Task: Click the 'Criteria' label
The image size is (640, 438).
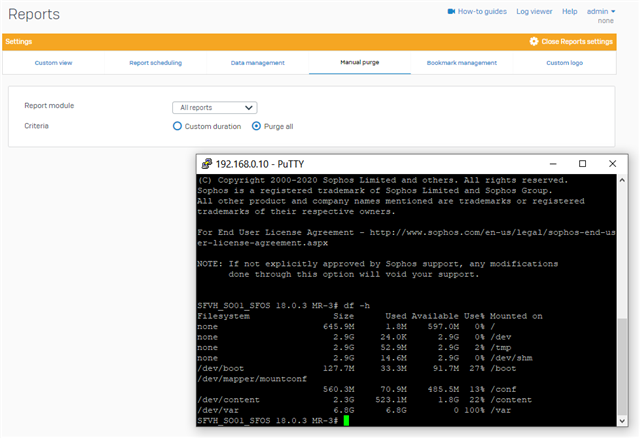Action: (x=36, y=126)
